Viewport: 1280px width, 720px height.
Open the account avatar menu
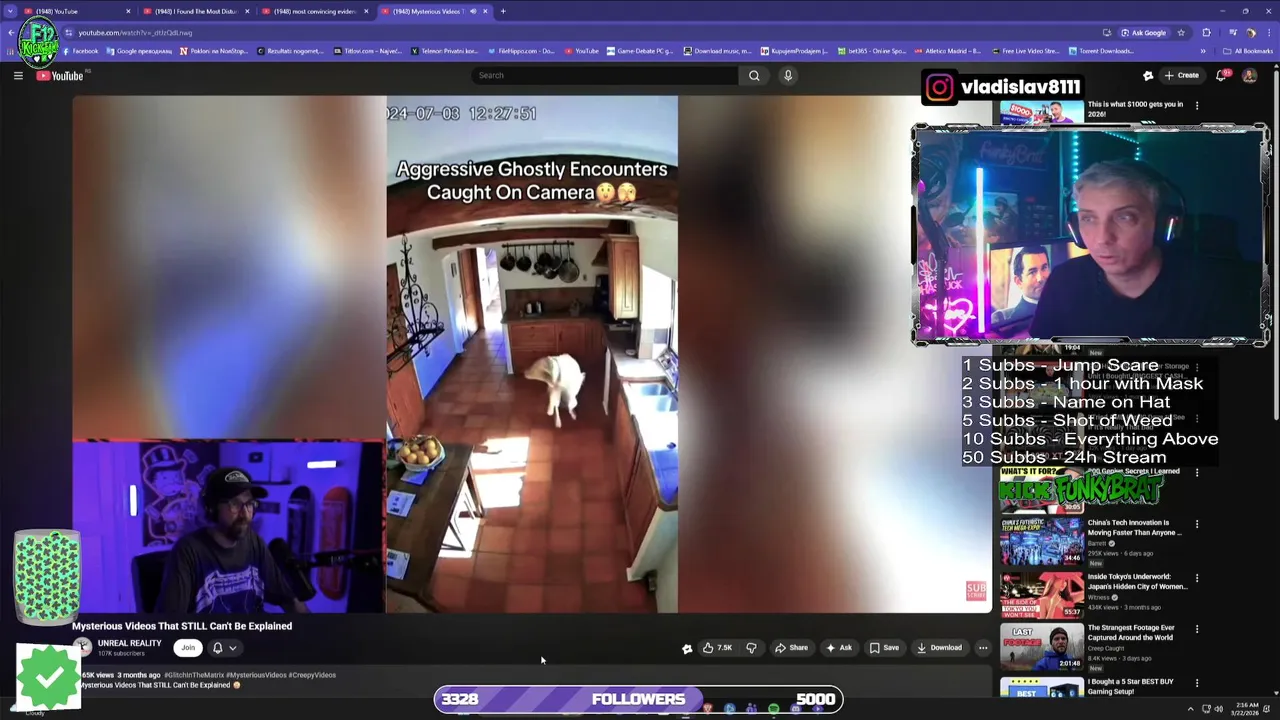(x=1249, y=75)
